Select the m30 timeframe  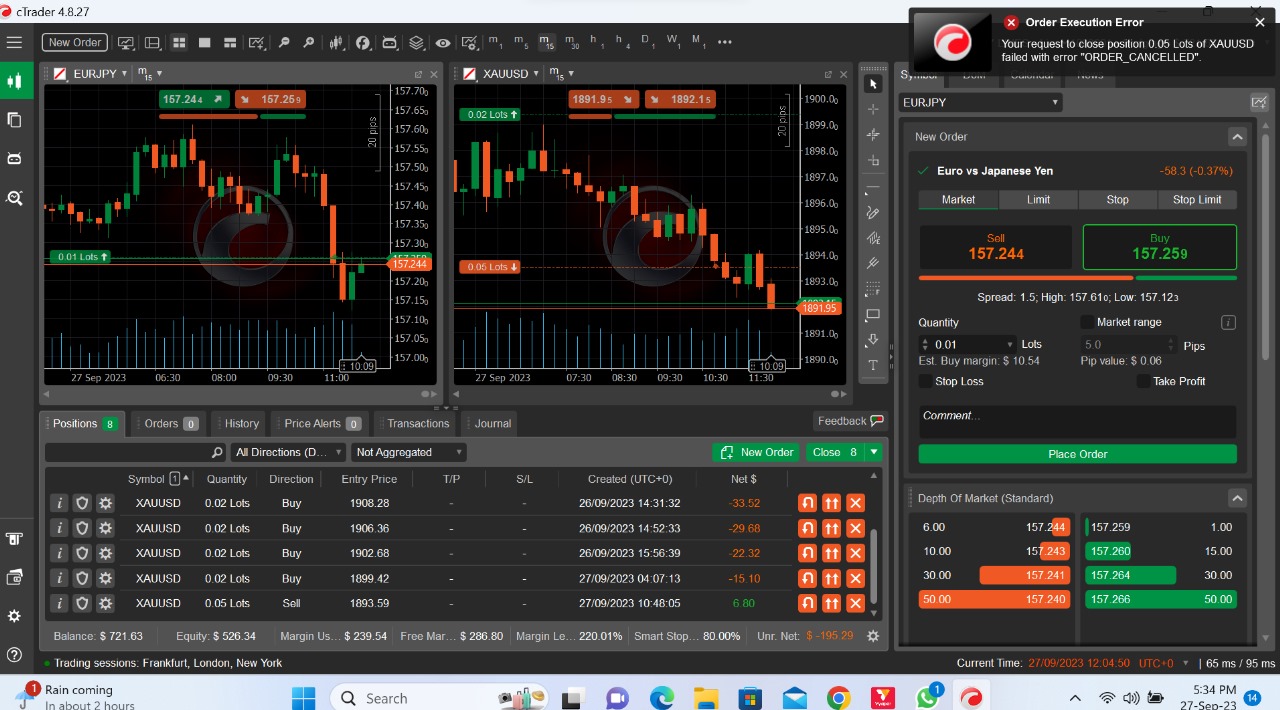571,42
